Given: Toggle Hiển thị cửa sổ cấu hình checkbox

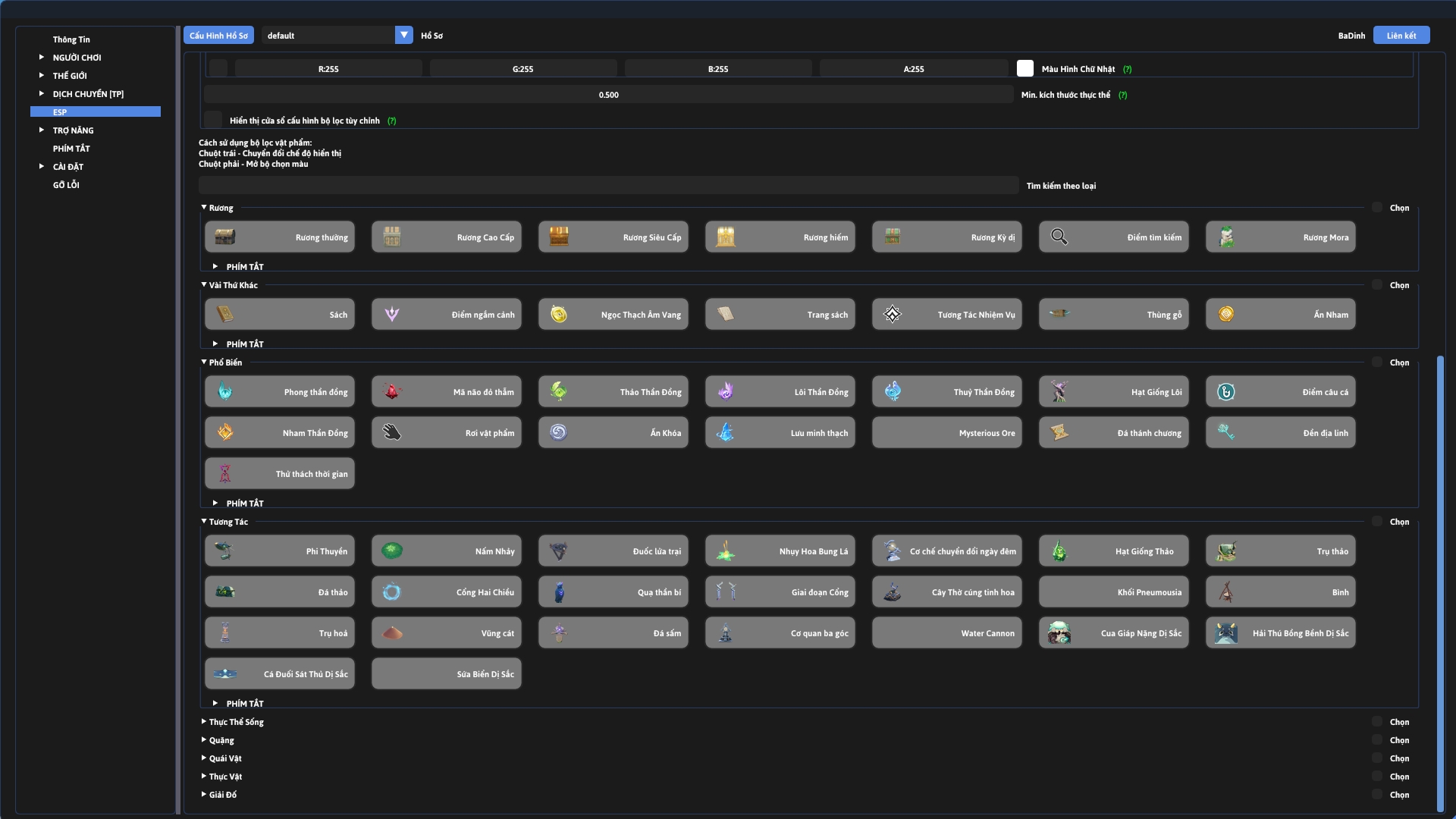Looking at the screenshot, I should pyautogui.click(x=213, y=121).
